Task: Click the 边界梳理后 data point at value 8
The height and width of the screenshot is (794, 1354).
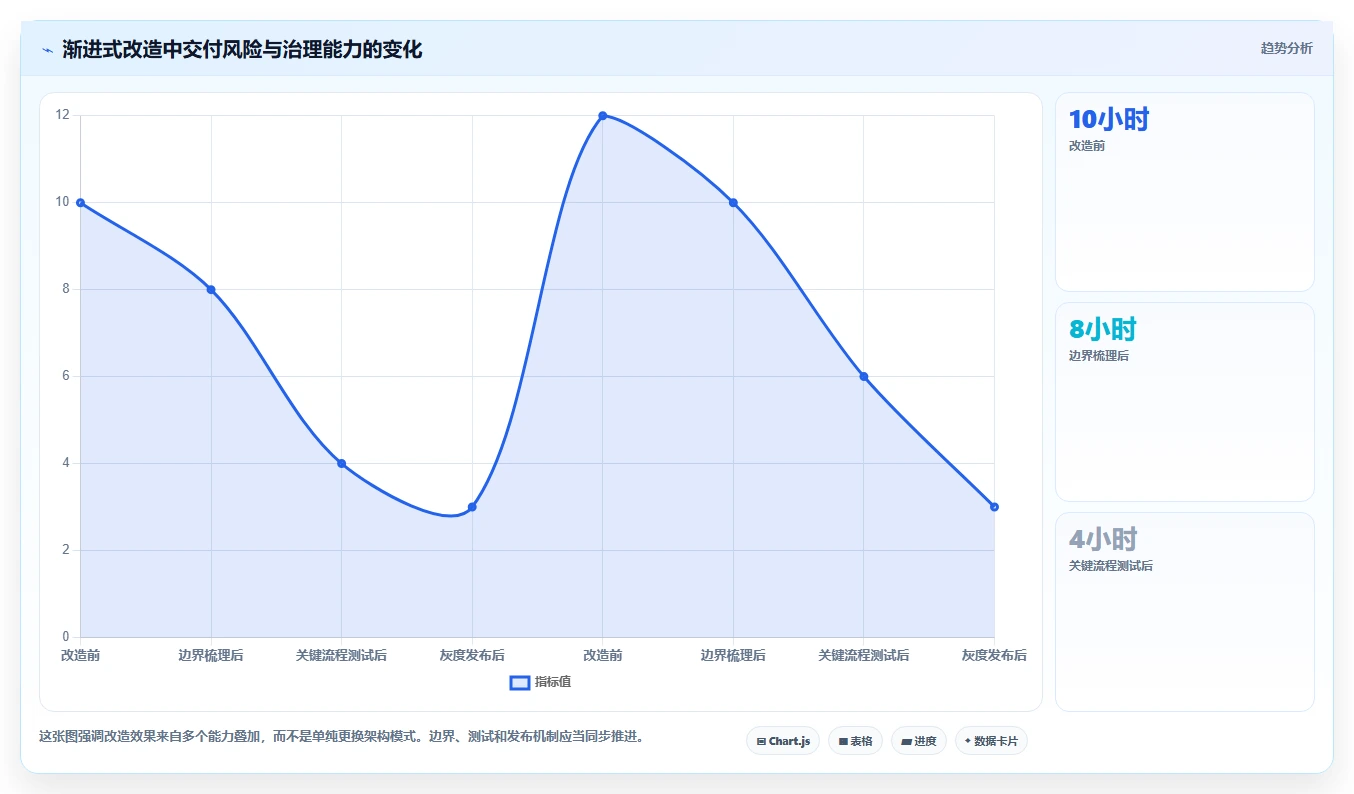Action: [x=211, y=290]
